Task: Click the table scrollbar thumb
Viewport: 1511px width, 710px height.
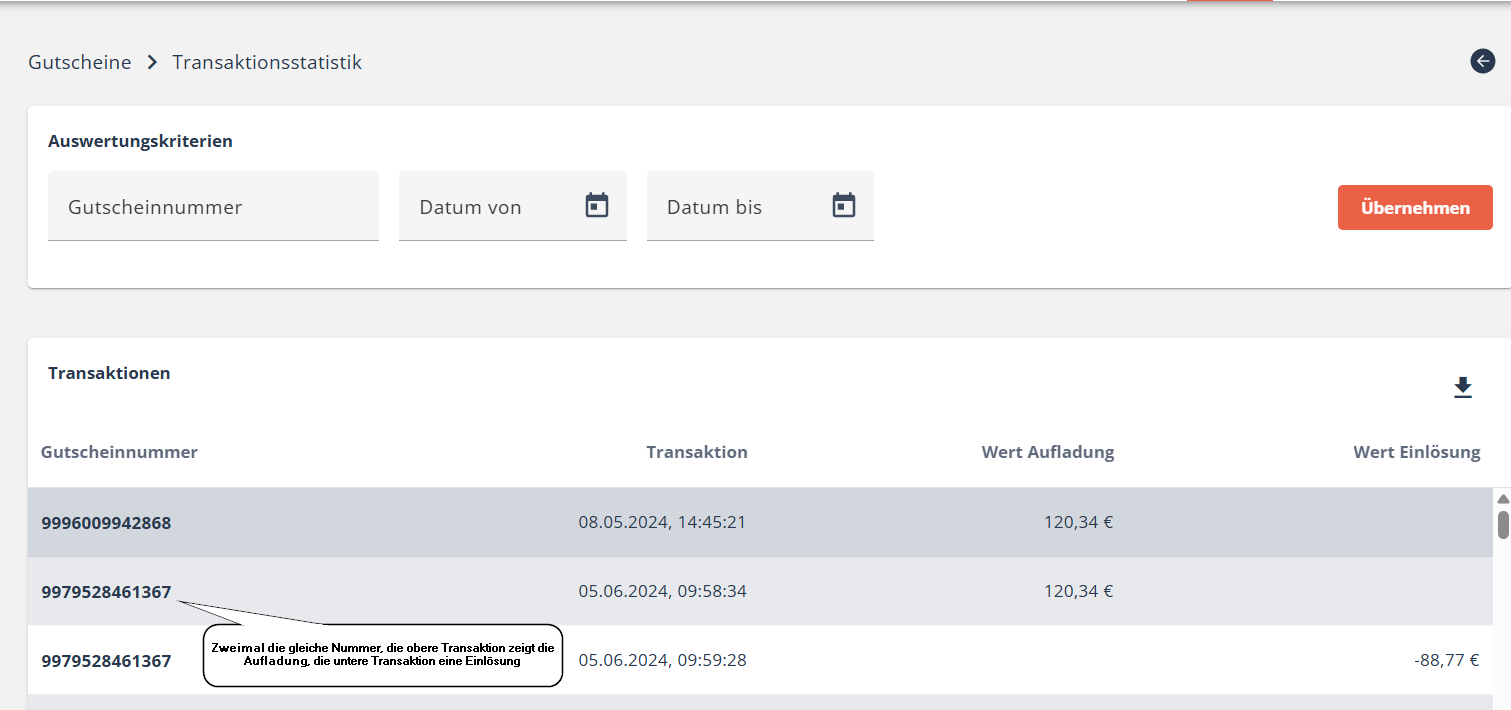Action: 1503,524
